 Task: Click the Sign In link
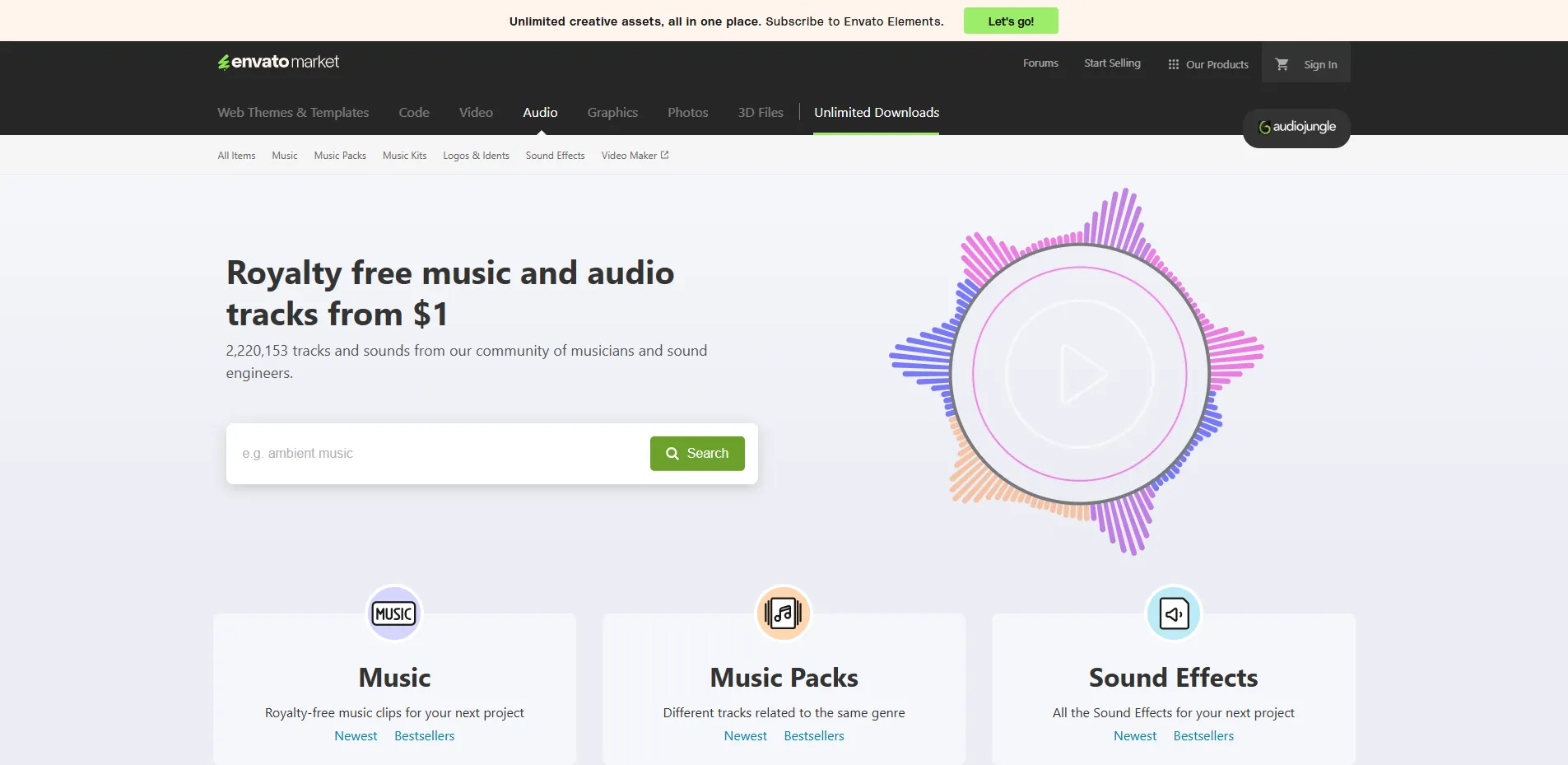pyautogui.click(x=1320, y=64)
